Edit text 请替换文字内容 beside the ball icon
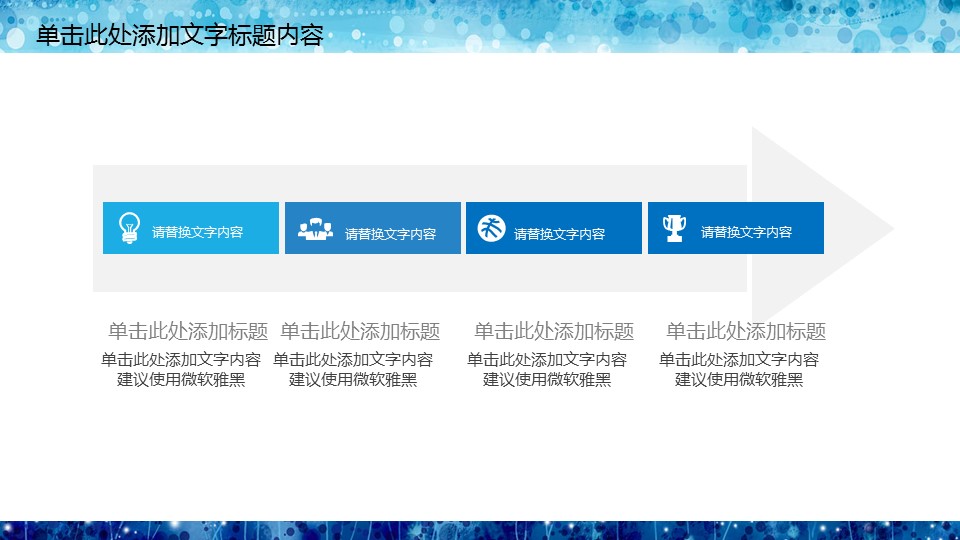Screen dimensions: 960x540 pos(559,234)
